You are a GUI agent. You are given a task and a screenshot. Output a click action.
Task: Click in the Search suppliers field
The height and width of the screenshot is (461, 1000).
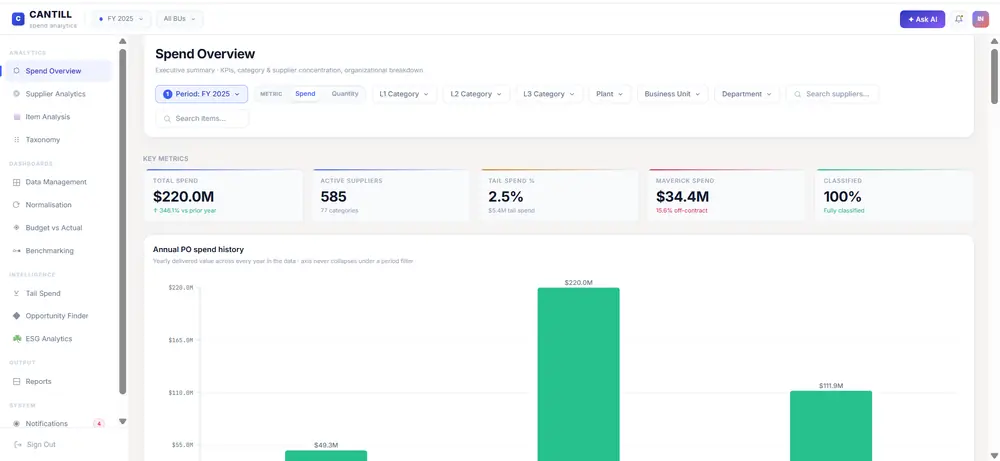tap(832, 94)
